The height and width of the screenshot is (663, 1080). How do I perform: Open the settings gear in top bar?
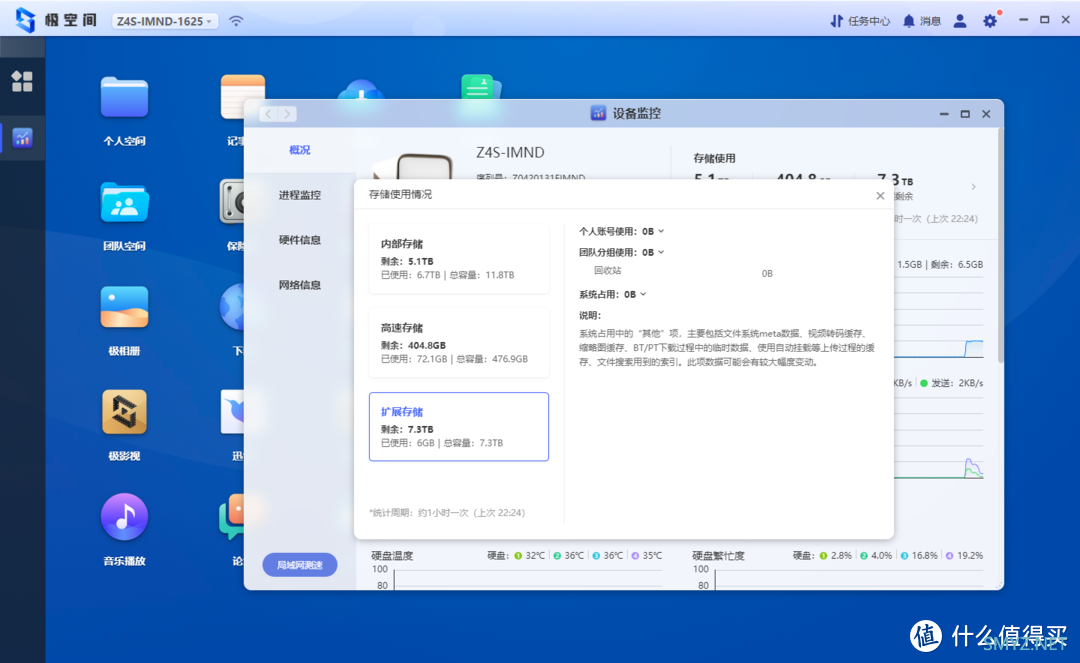coord(990,21)
